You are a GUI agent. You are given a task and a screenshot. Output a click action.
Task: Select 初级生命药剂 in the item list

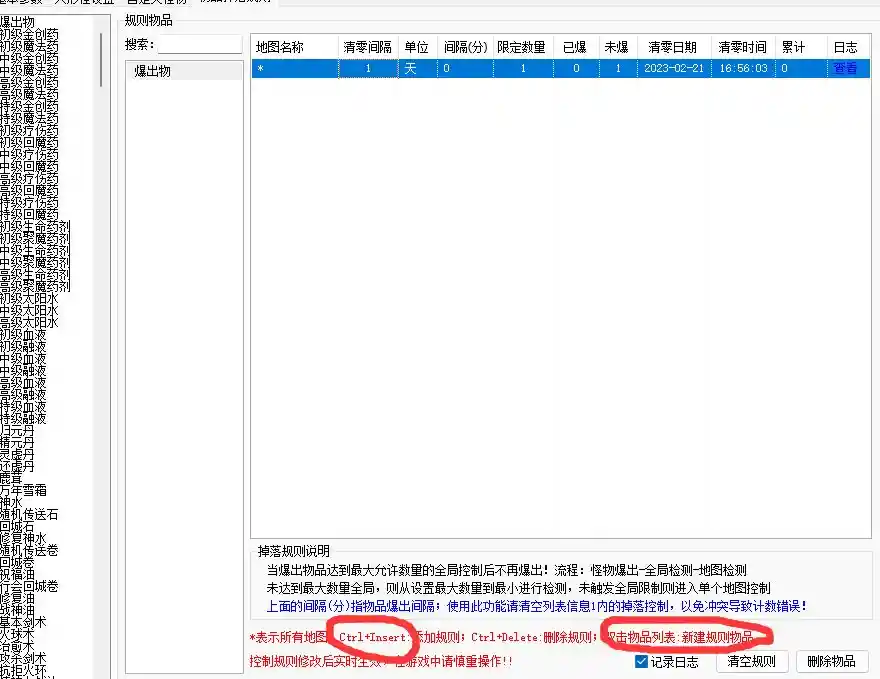click(35, 226)
